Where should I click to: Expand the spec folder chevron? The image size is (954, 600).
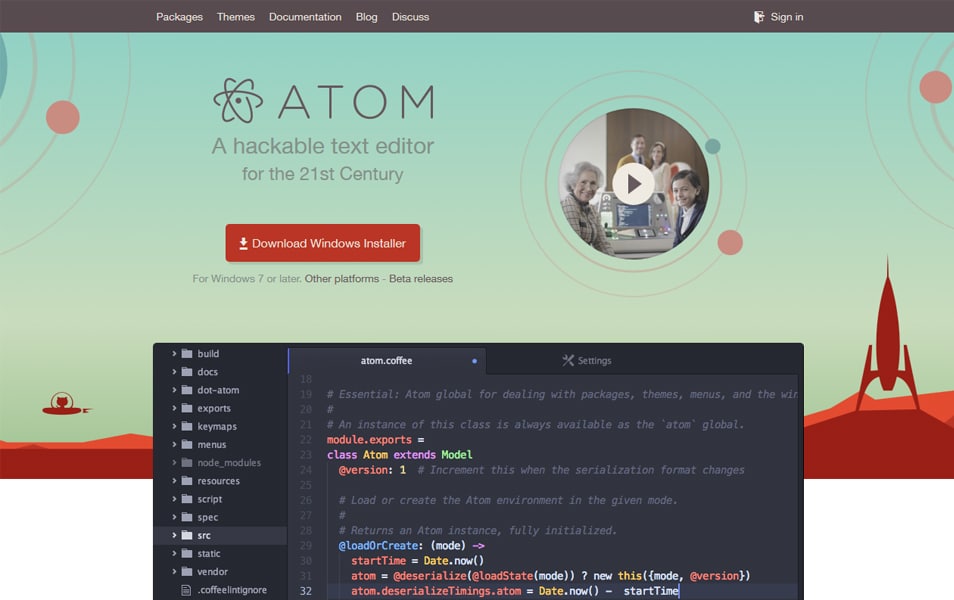click(x=174, y=517)
